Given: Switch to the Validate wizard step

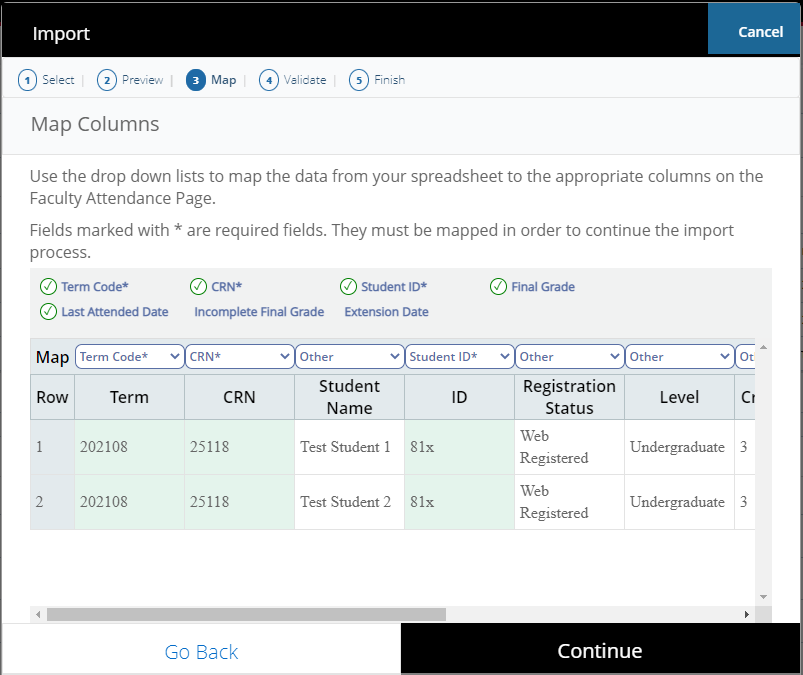Looking at the screenshot, I should (x=304, y=79).
